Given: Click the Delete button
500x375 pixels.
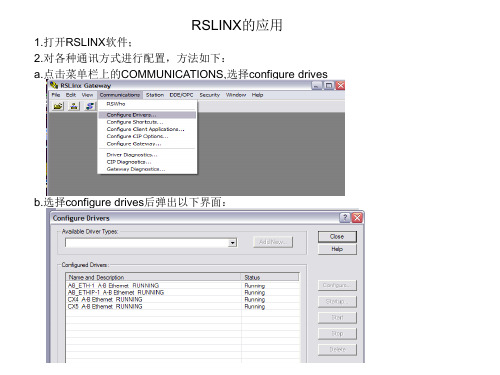Looking at the screenshot, I should [x=337, y=350].
